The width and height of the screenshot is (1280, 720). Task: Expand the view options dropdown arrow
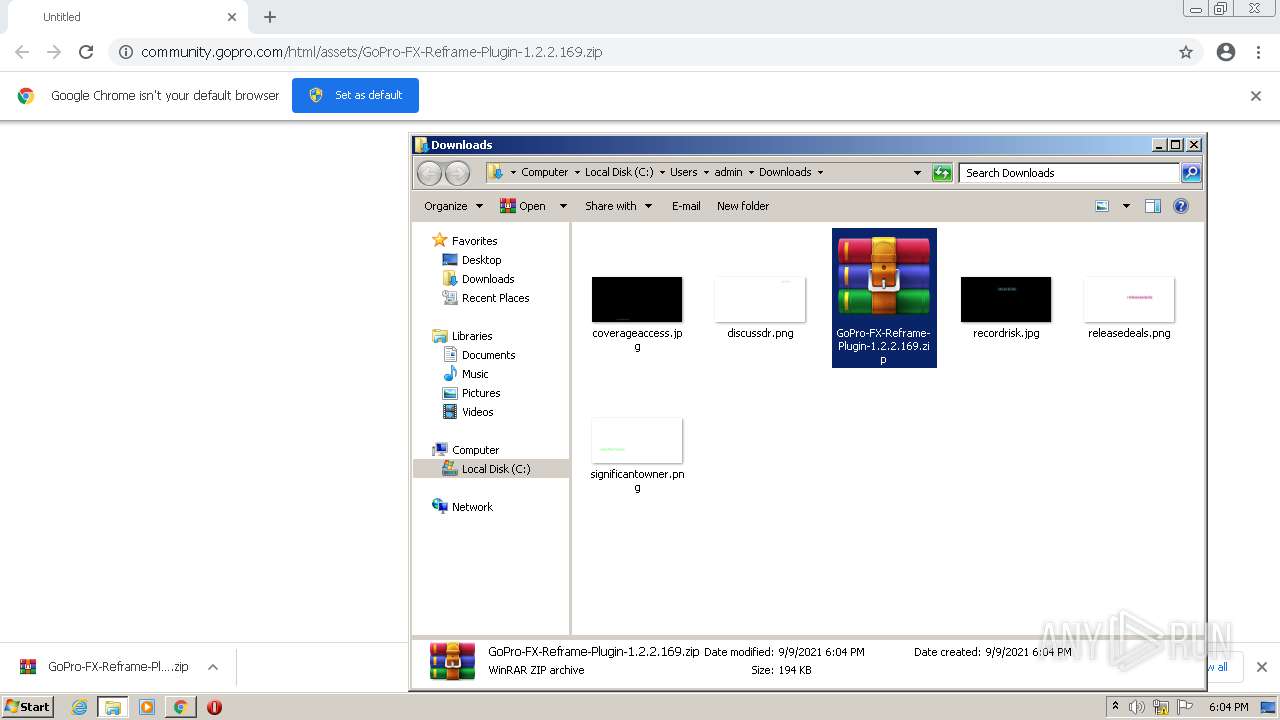pos(1126,206)
